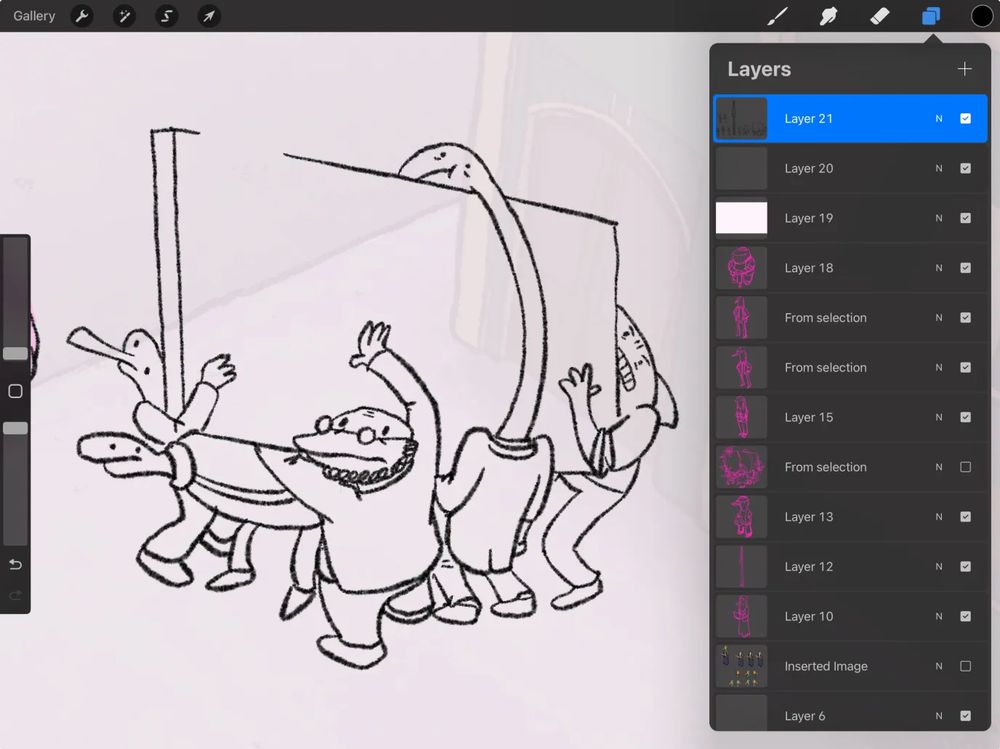This screenshot has height=749, width=1000.
Task: Select the Layer 15 row name
Action: click(x=809, y=417)
